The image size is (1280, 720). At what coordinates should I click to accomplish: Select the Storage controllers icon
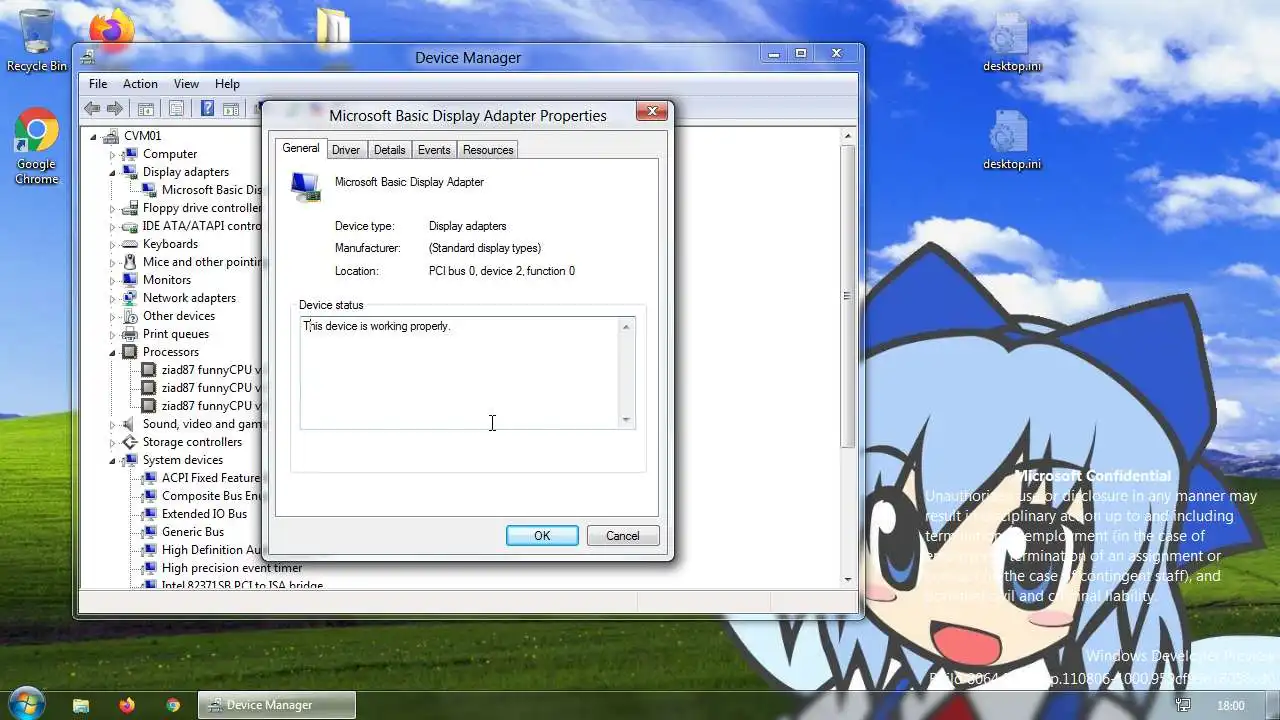click(129, 442)
